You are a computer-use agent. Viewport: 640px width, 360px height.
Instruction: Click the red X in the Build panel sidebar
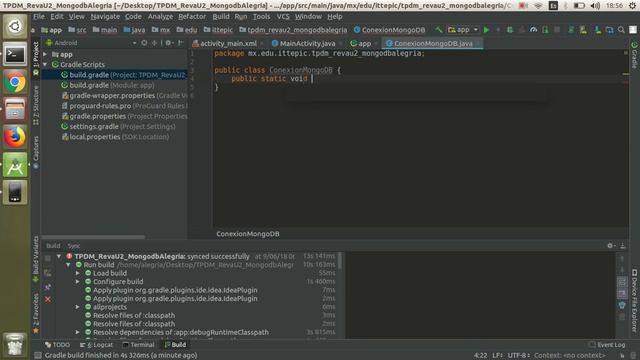(48, 300)
